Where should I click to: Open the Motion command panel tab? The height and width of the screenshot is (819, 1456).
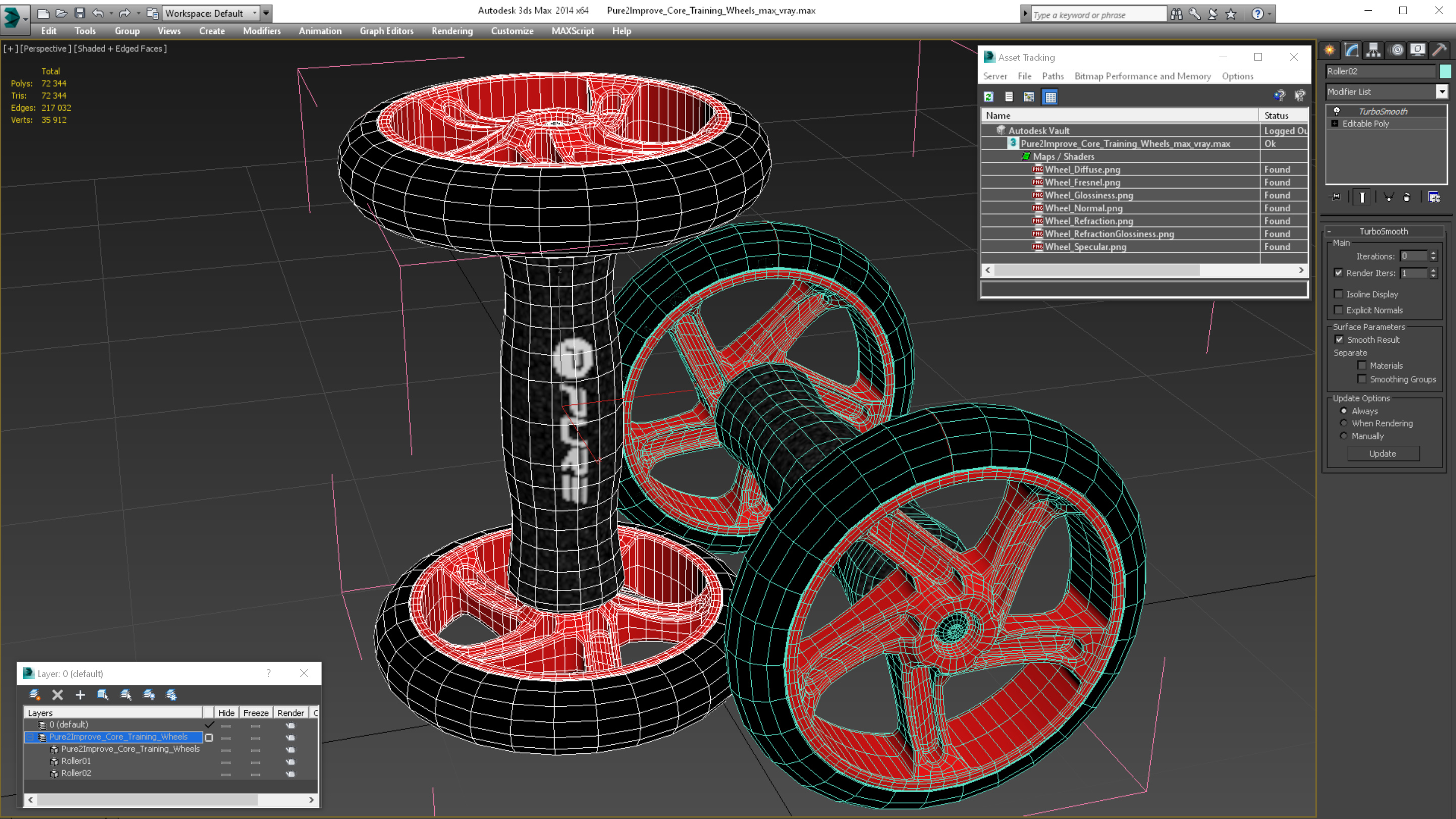pyautogui.click(x=1397, y=51)
